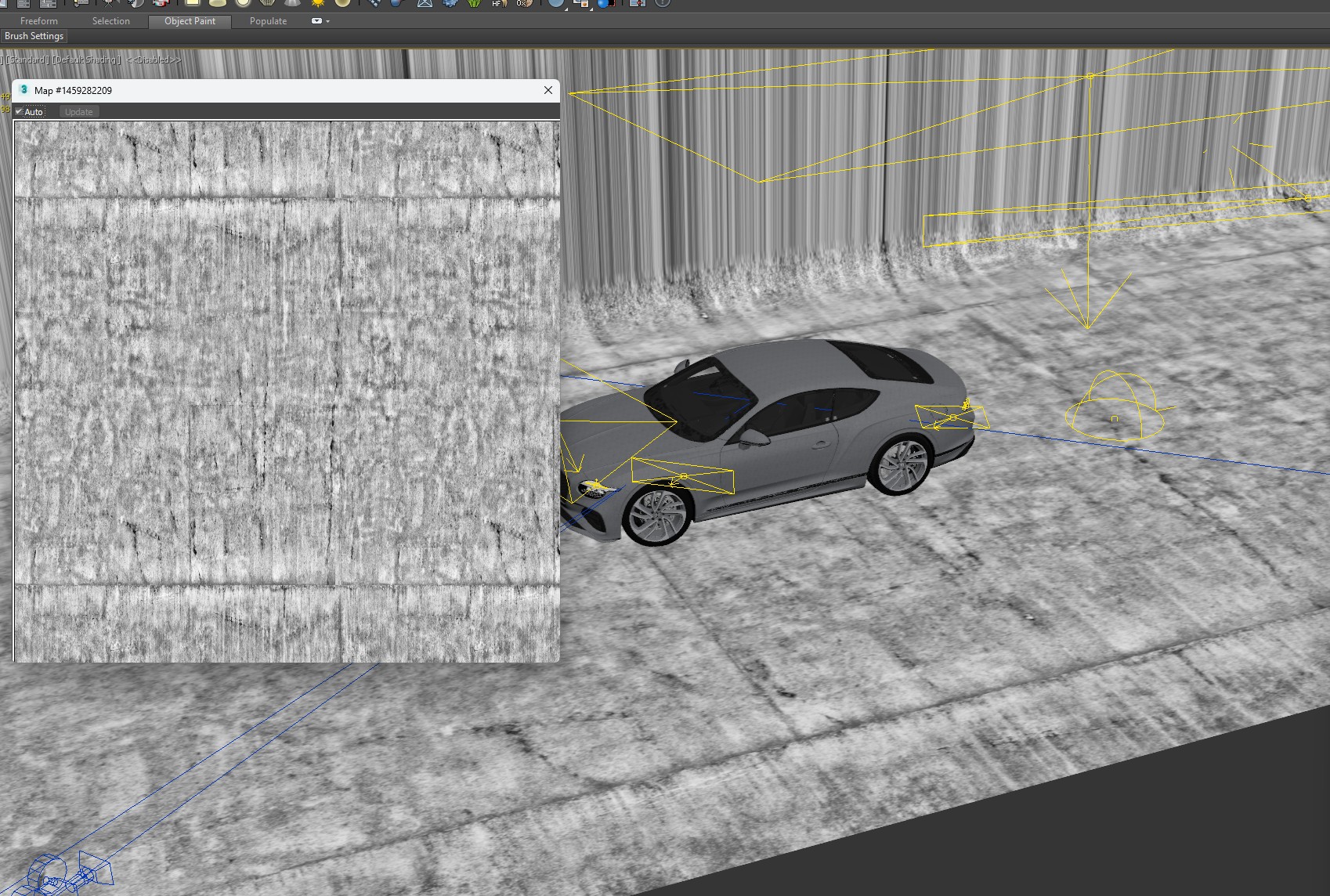Close the Map #1459282209 window

[x=548, y=90]
